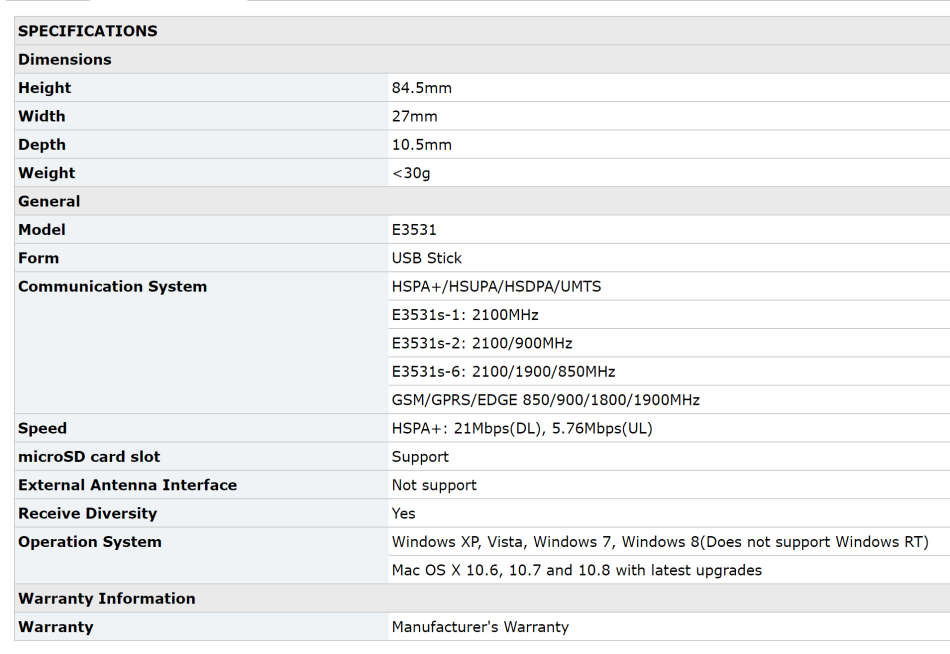The height and width of the screenshot is (654, 950).
Task: Select the HSPA+/HSUPA/HSDPA/UMTS text
Action: click(496, 286)
